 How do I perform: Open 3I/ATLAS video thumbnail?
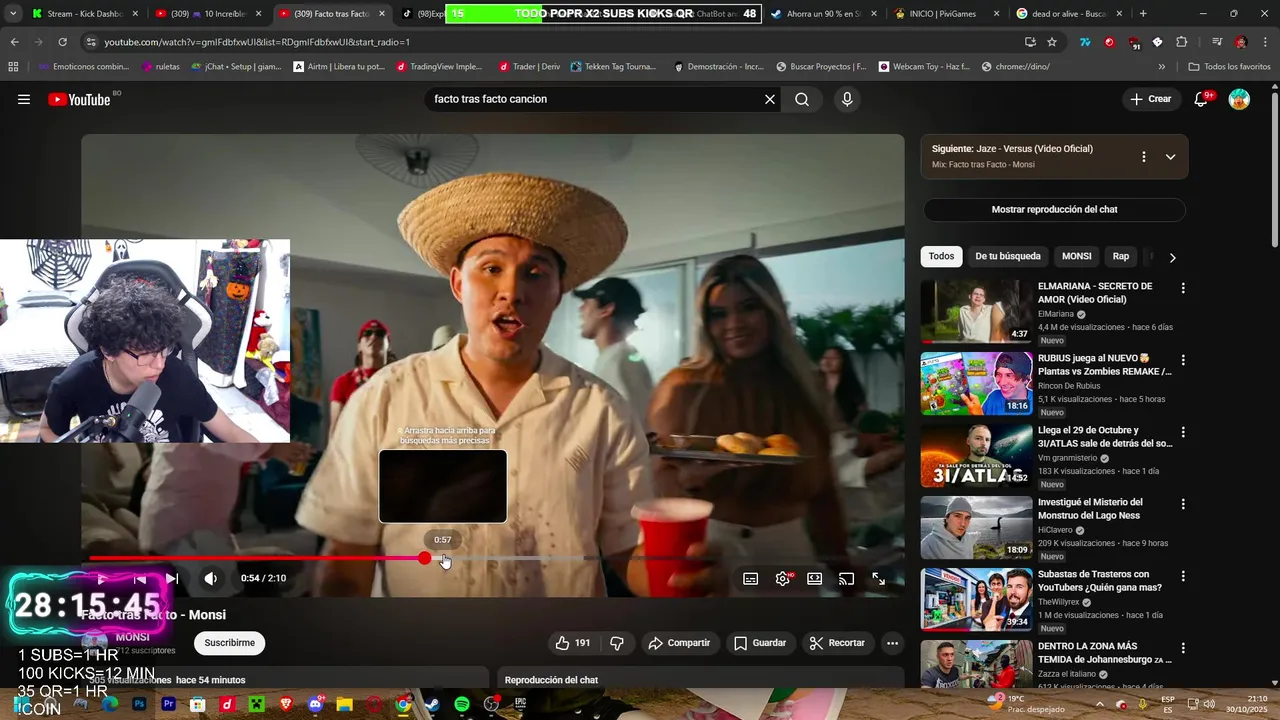tap(976, 455)
